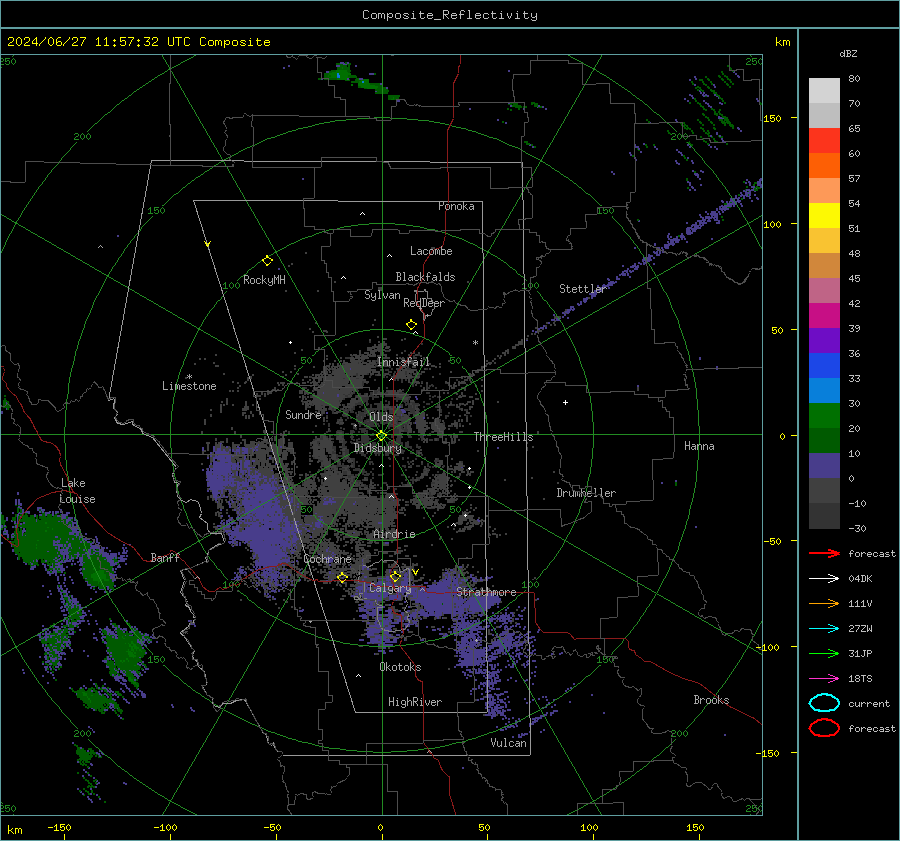
Task: Click the cyan 27ZW arrow in legend
Action: [x=824, y=629]
